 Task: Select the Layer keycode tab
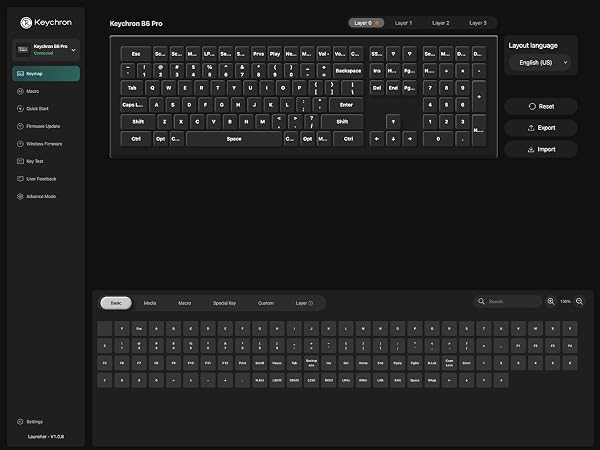pos(304,303)
